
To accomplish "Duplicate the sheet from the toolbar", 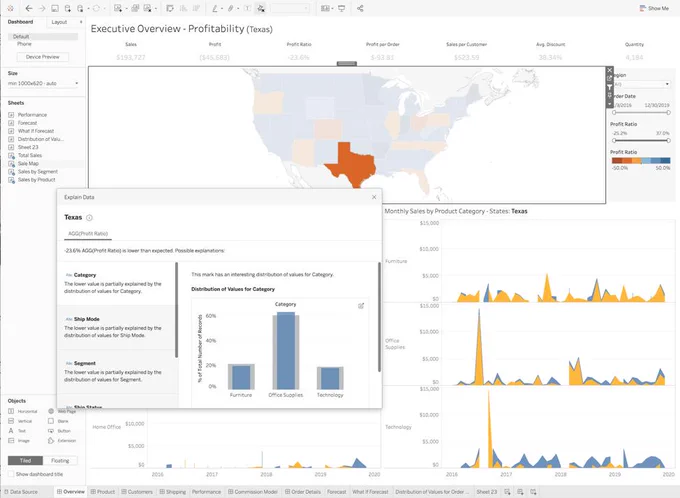I will tap(135, 8).
